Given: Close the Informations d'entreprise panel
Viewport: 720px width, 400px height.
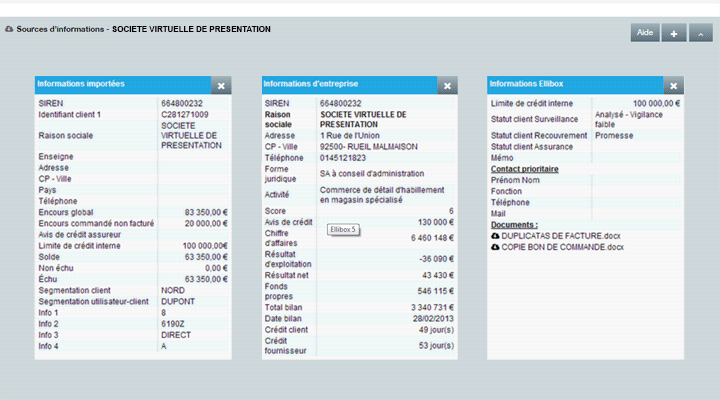Looking at the screenshot, I should point(448,86).
